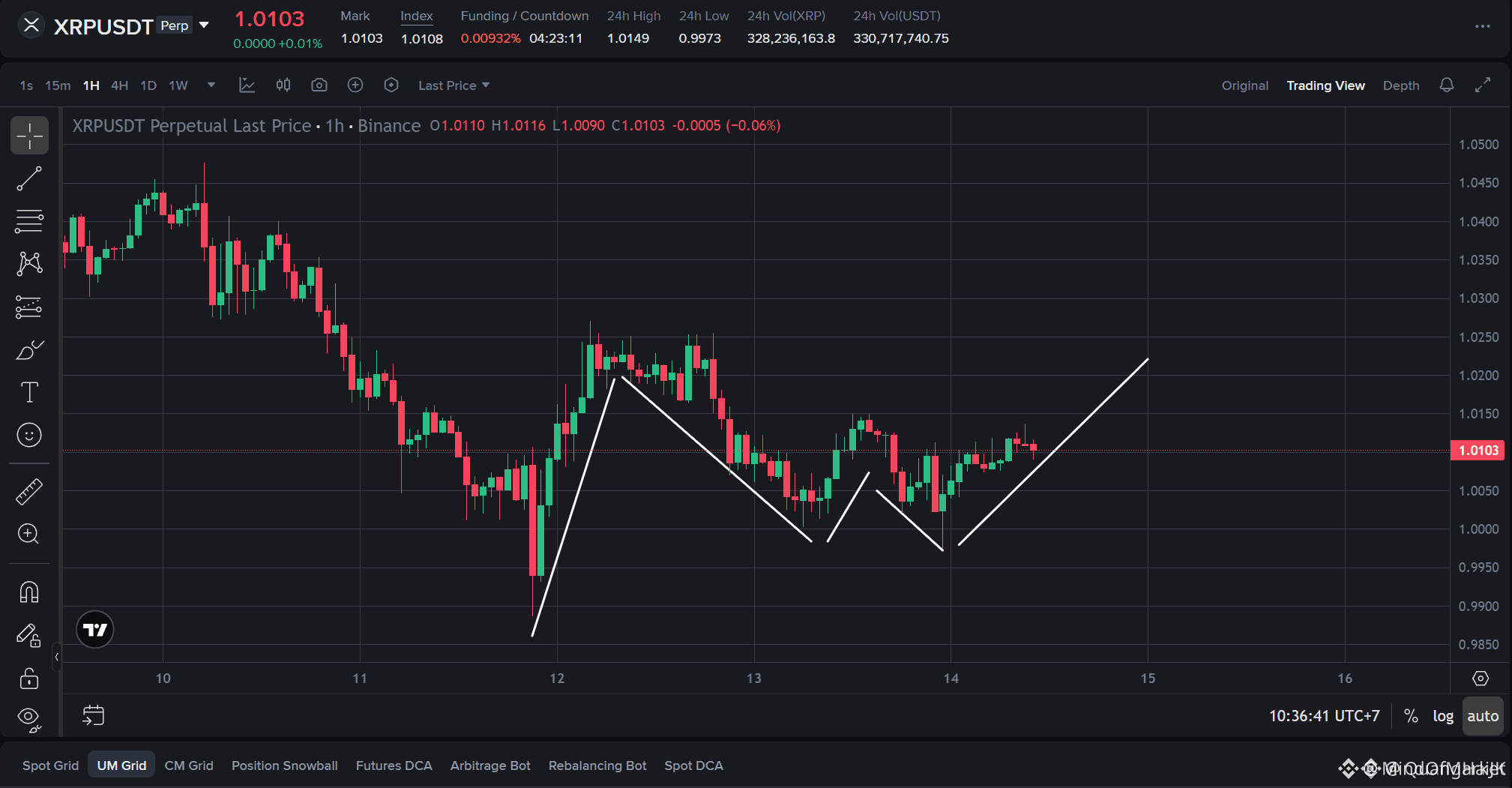Open the emoji icons tool

(x=29, y=435)
